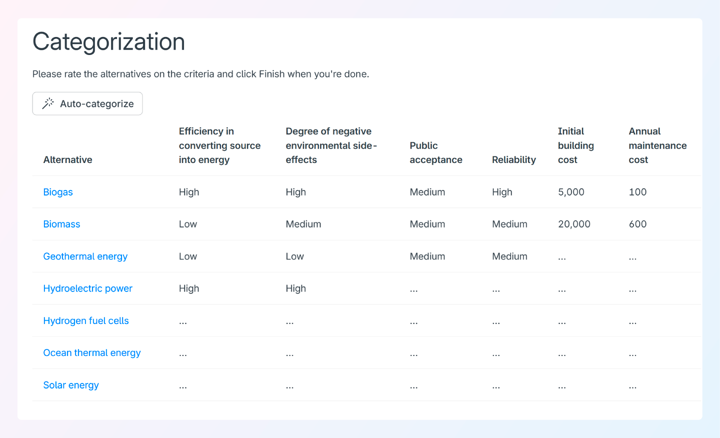The width and height of the screenshot is (720, 438).
Task: Change Geothermal environmental side-effects Low value
Action: [x=295, y=256]
